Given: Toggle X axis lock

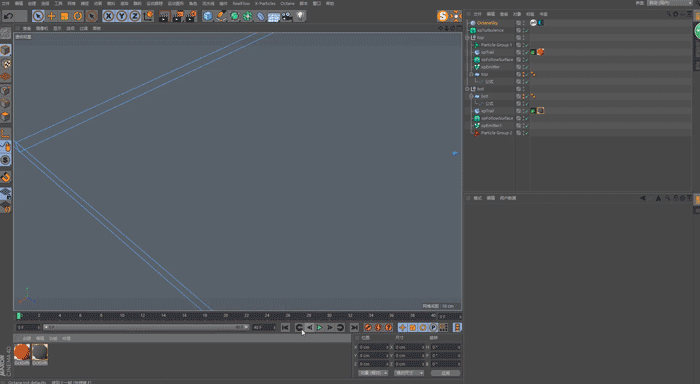Looking at the screenshot, I should pyautogui.click(x=108, y=17).
